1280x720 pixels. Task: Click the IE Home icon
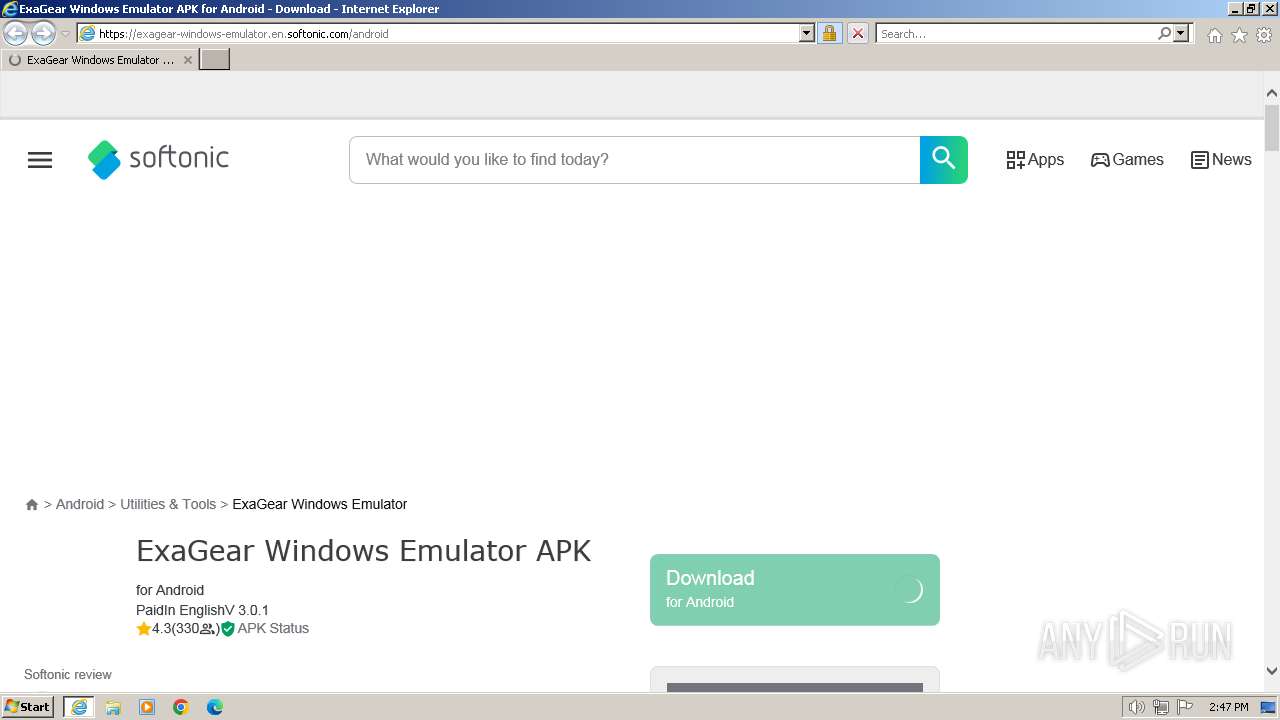click(1214, 35)
